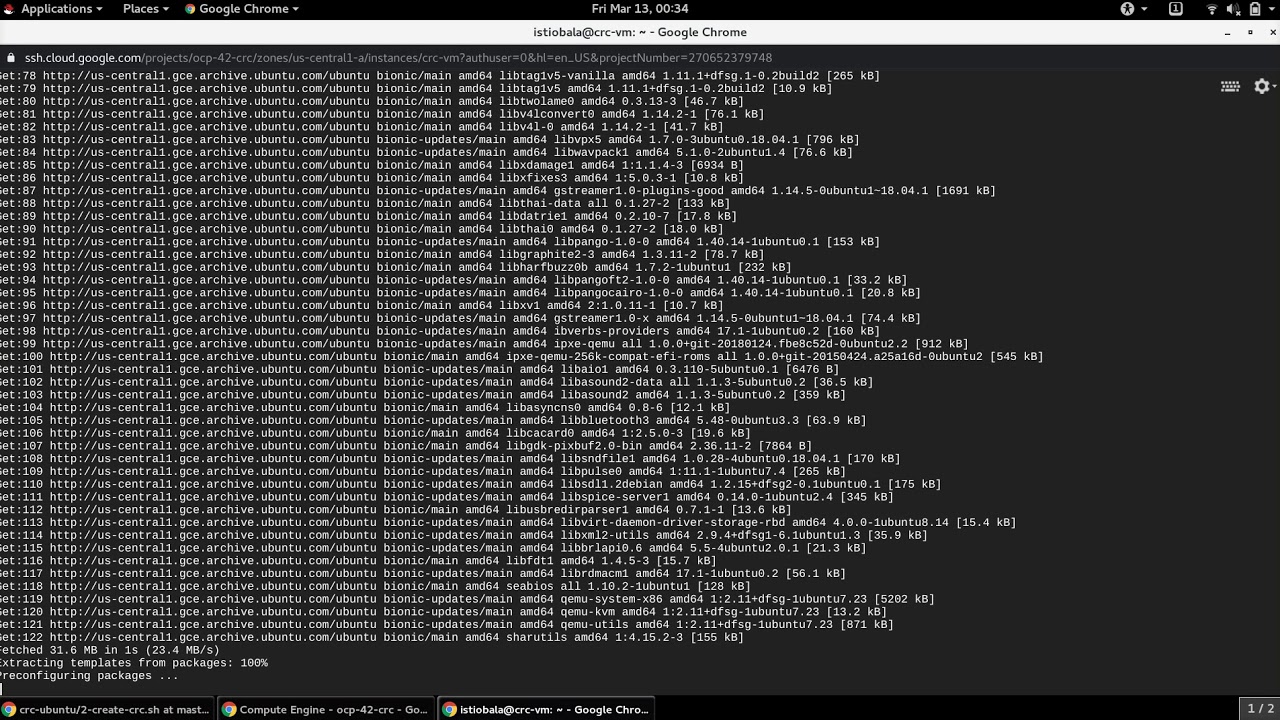The height and width of the screenshot is (720, 1280).
Task: Click the seabios package line
Action: 375,586
